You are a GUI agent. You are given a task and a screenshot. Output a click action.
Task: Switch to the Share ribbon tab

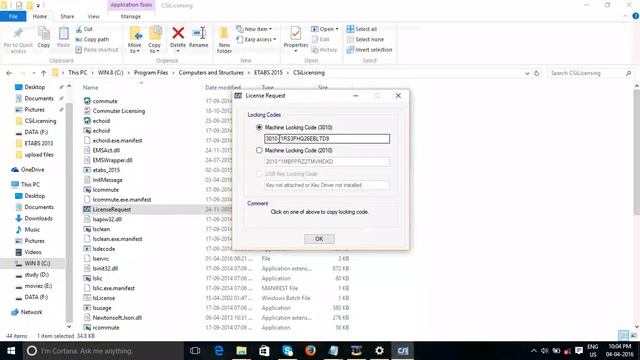pyautogui.click(x=67, y=16)
